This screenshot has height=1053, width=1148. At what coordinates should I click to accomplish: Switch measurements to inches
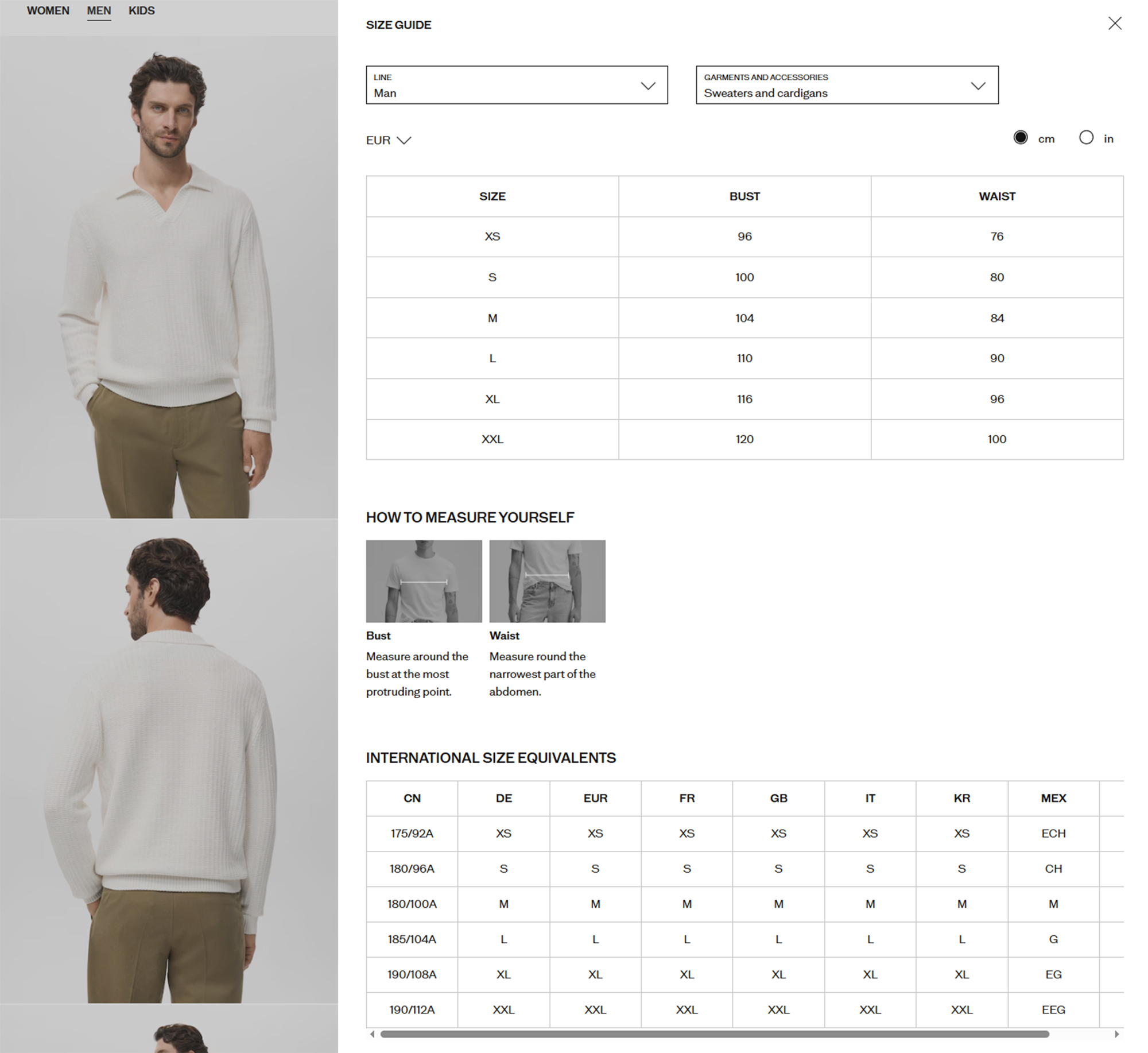pyautogui.click(x=1085, y=138)
